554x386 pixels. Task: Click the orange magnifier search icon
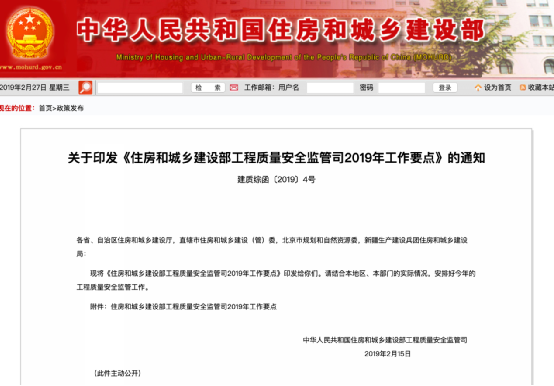85,88
